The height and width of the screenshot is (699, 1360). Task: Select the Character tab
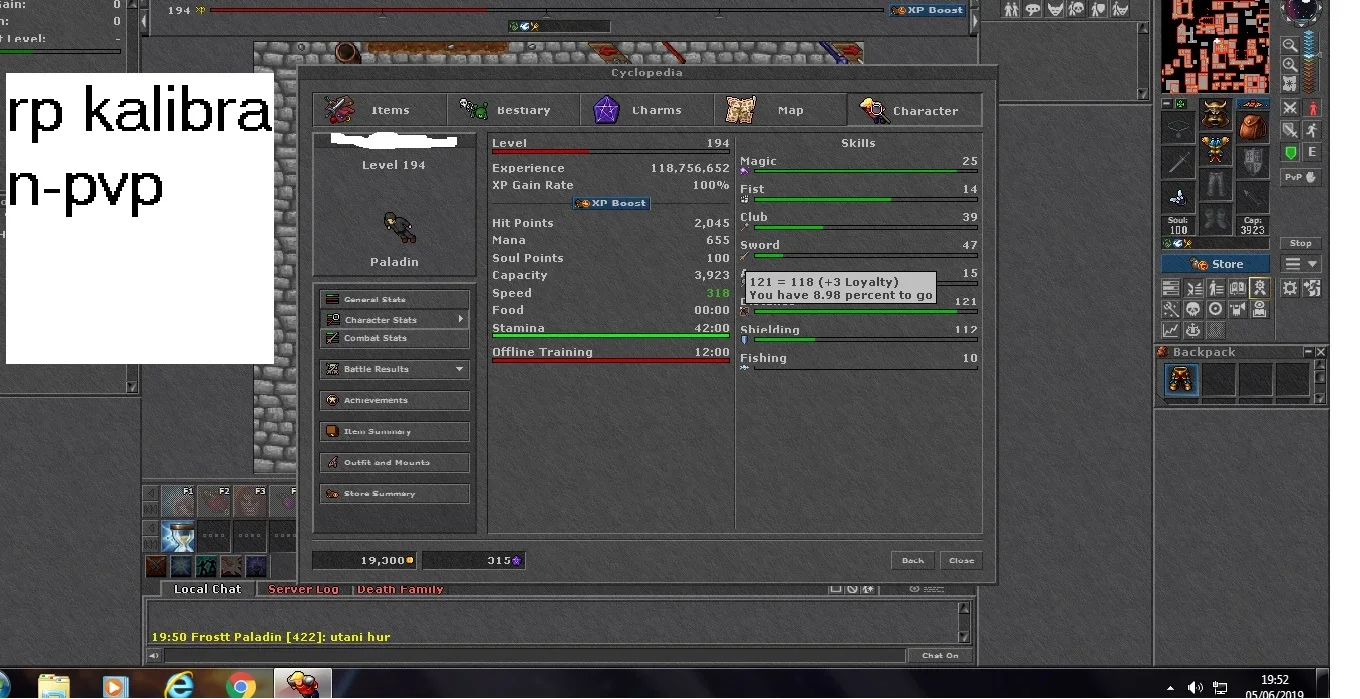click(x=915, y=110)
